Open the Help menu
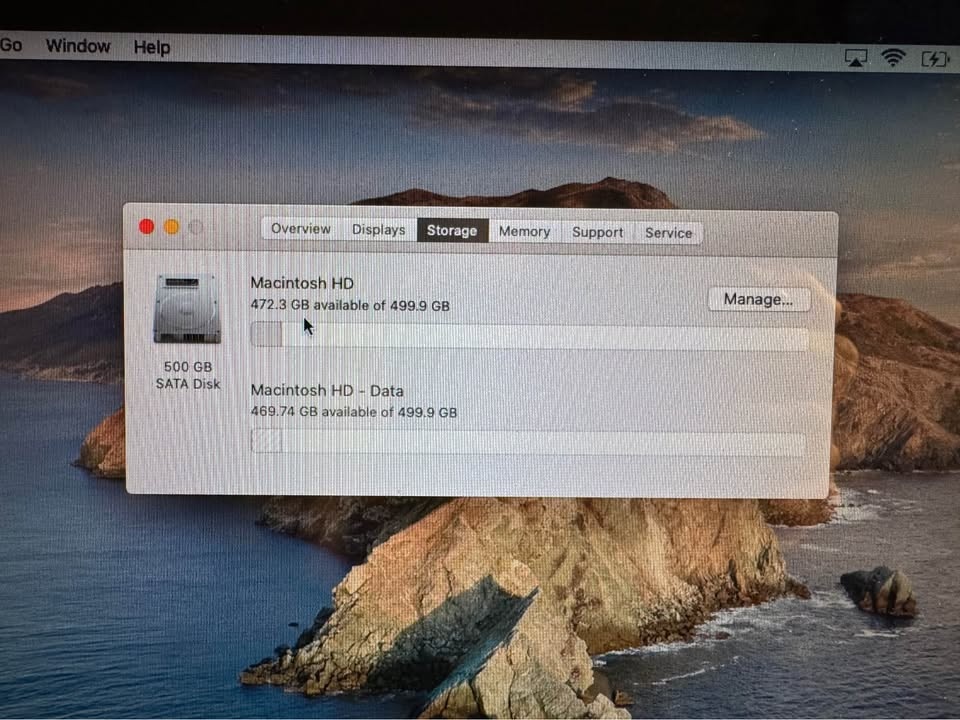The width and height of the screenshot is (960, 720). [151, 47]
